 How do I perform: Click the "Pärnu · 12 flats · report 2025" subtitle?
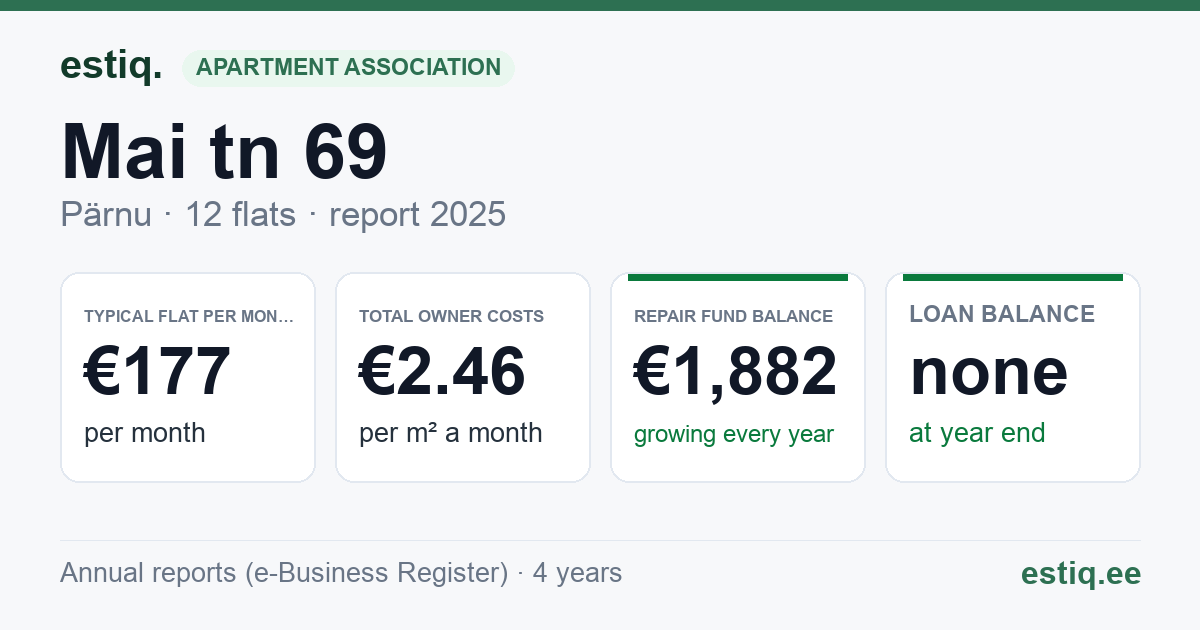coord(283,215)
